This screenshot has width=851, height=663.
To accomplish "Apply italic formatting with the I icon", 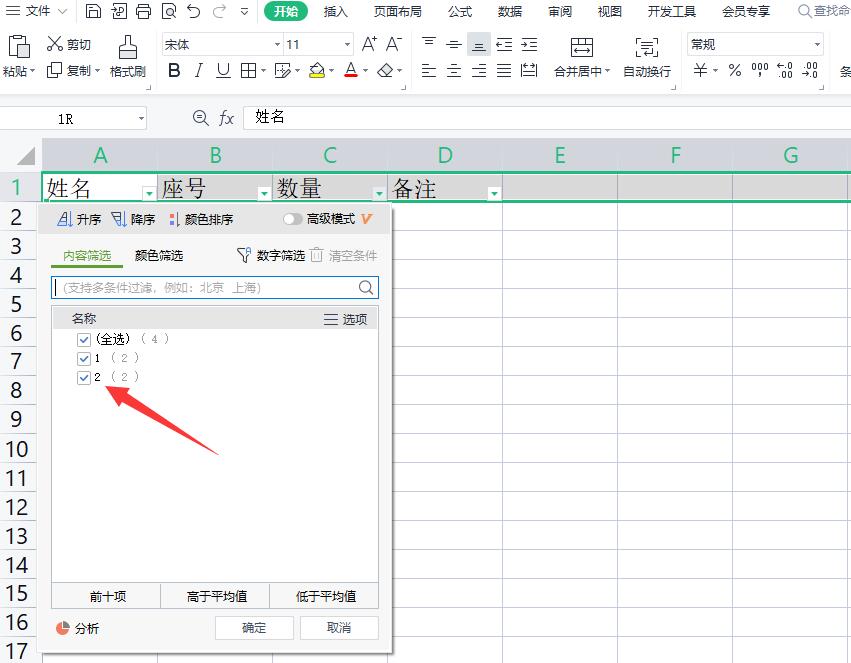I will (198, 70).
